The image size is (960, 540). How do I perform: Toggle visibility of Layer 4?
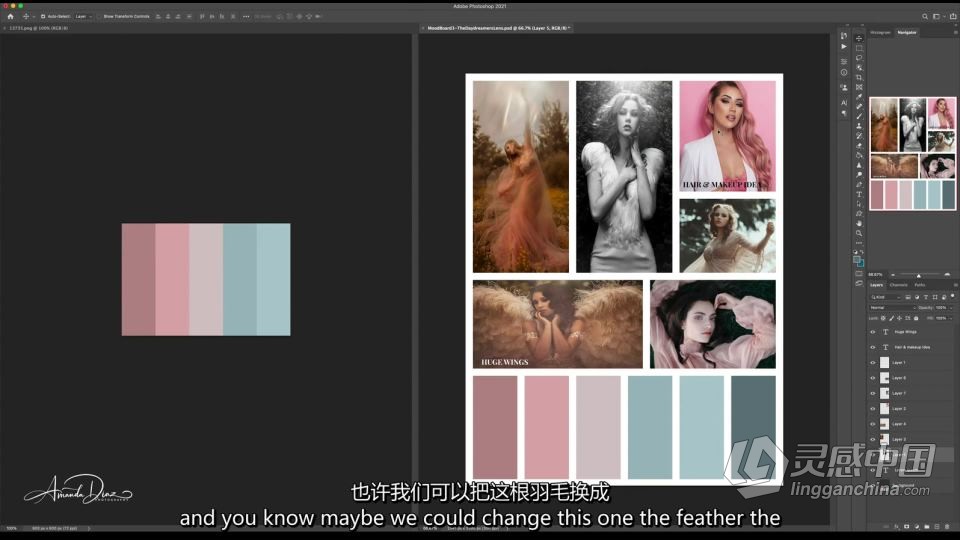(873, 424)
